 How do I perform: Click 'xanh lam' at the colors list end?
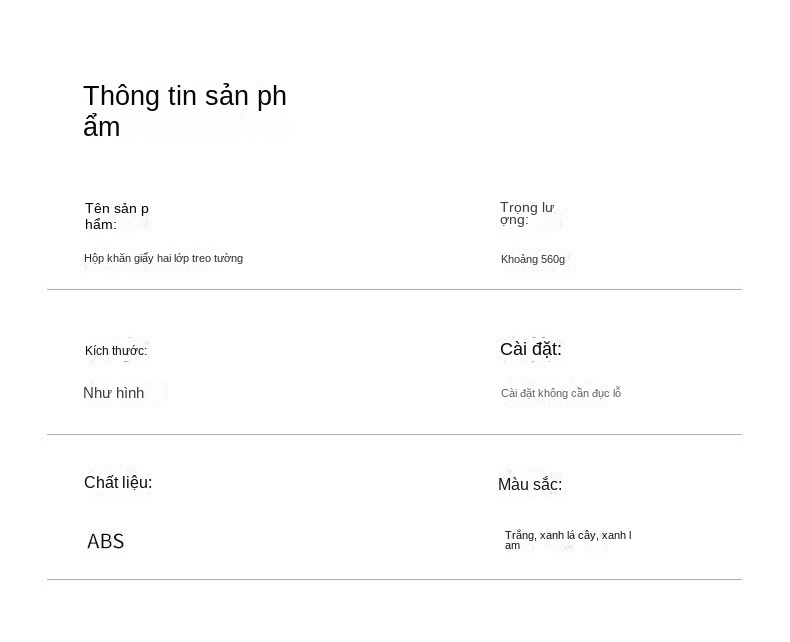pos(616,536)
